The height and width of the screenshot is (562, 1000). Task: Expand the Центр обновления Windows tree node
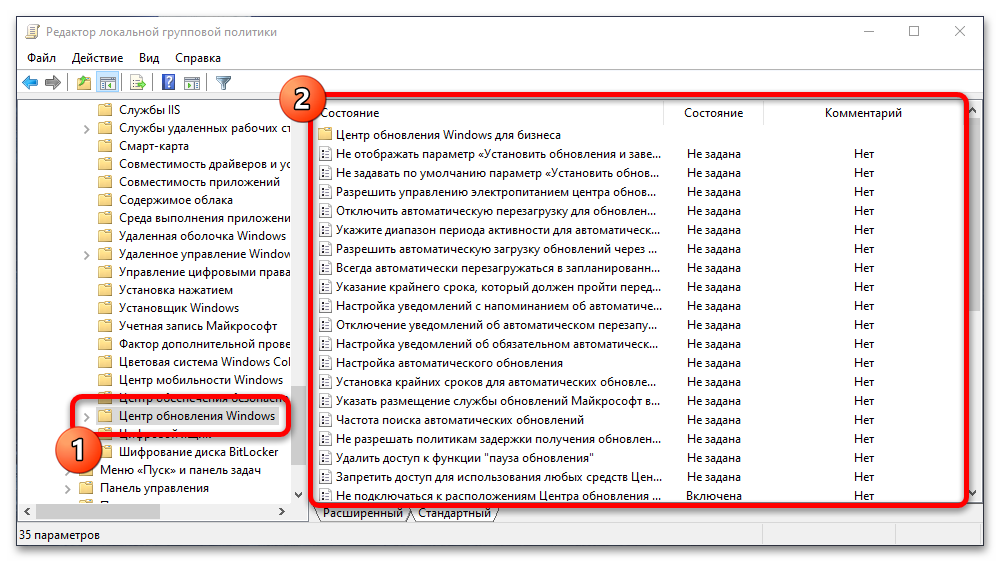pyautogui.click(x=86, y=417)
